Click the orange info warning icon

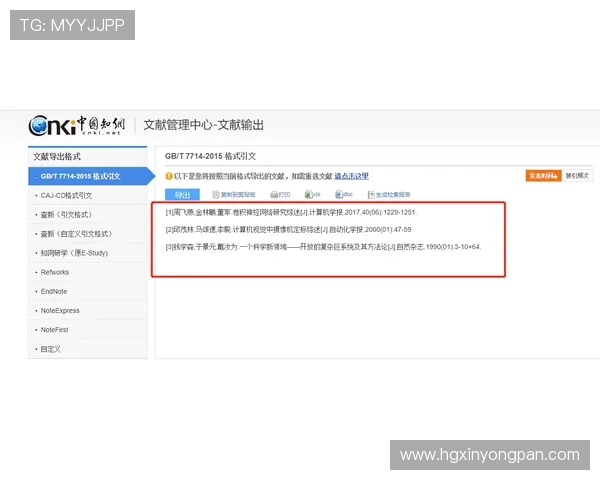coord(169,176)
